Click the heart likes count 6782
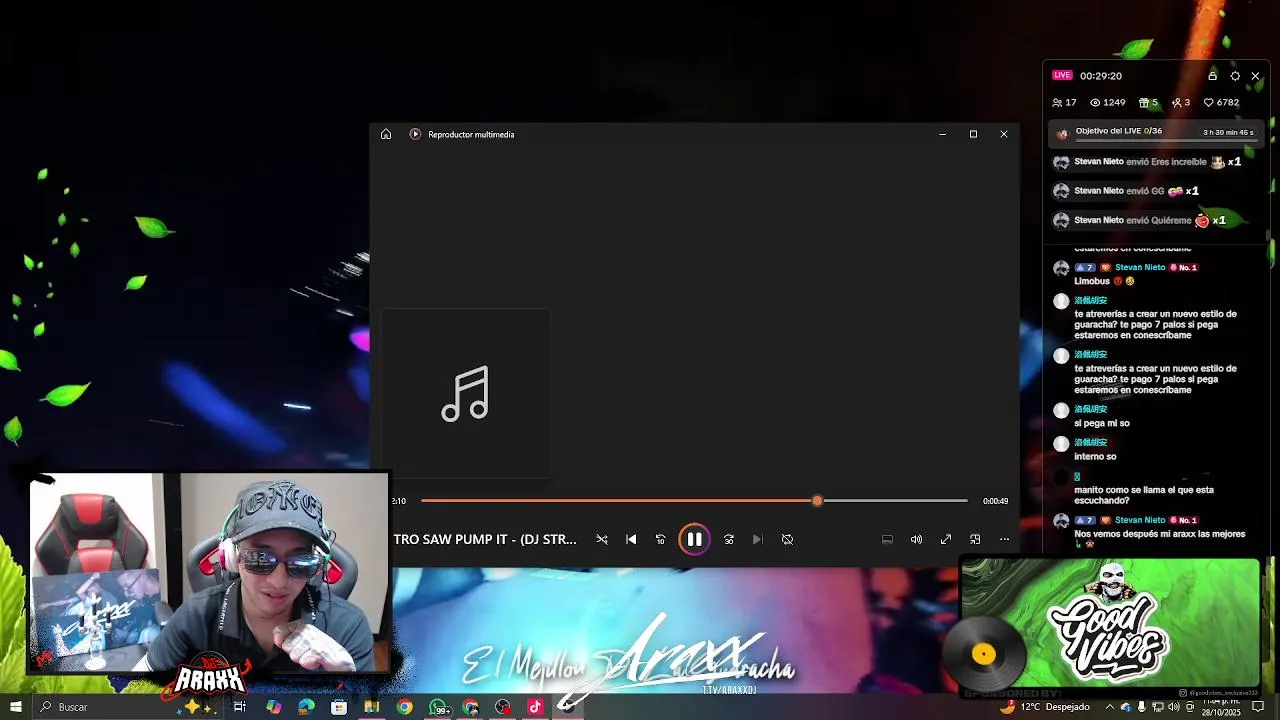This screenshot has width=1280, height=720. pos(1221,102)
